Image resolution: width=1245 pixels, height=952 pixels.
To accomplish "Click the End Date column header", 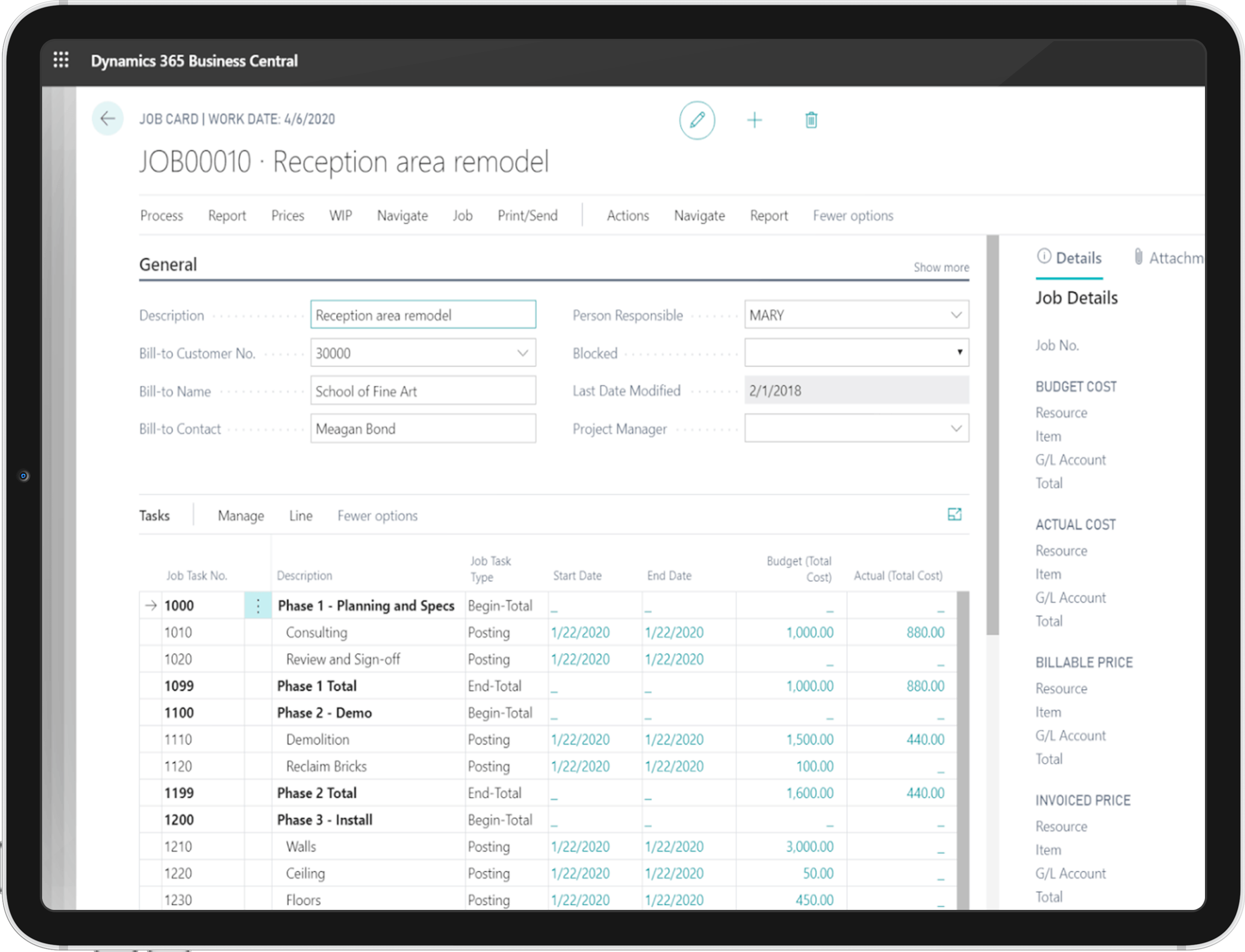I will (669, 576).
